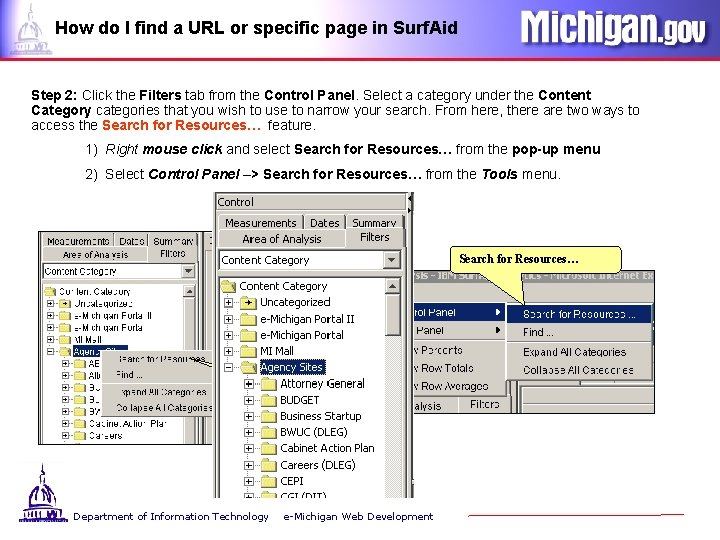Open Filters tab in left small panel
720x540 pixels.
(172, 253)
